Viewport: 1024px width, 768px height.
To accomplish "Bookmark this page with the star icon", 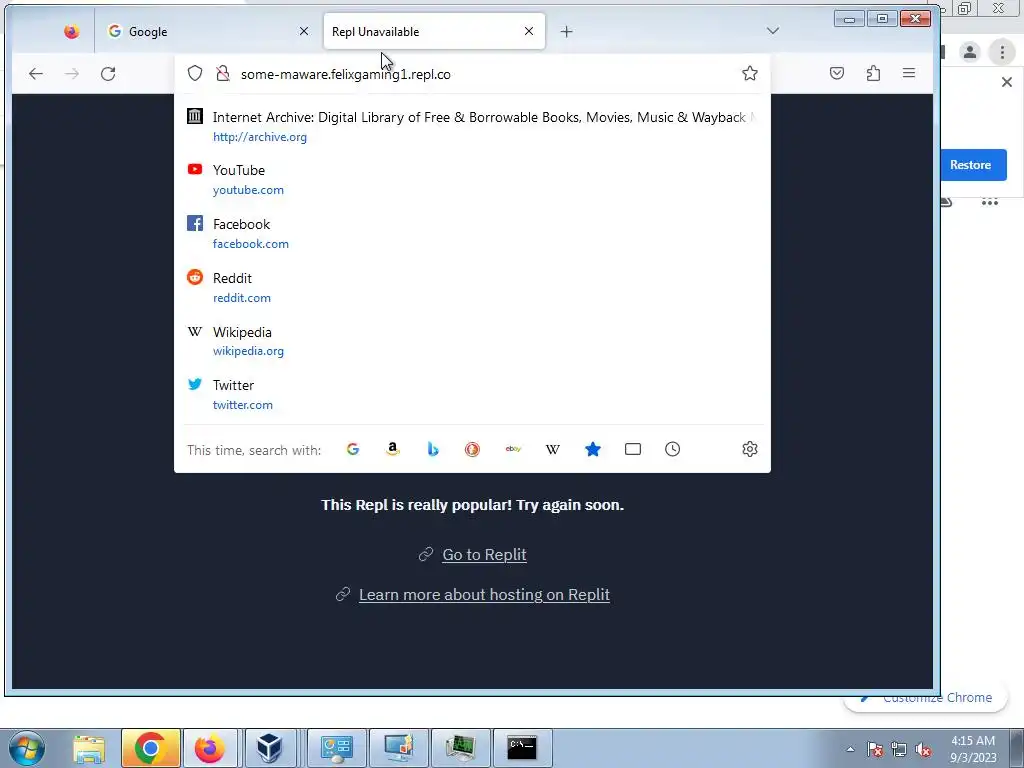I will 750,73.
